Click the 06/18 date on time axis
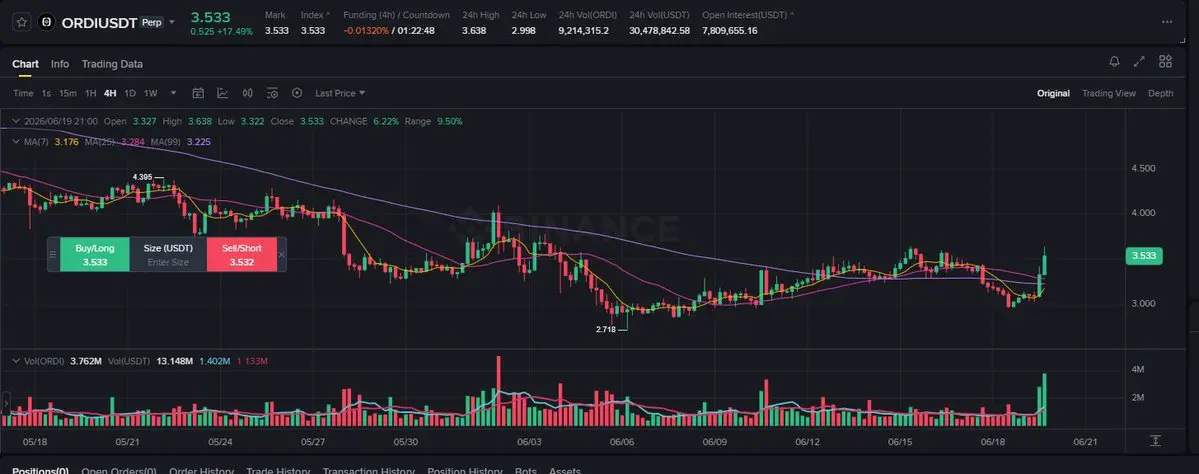This screenshot has height=474, width=1199. (992, 442)
